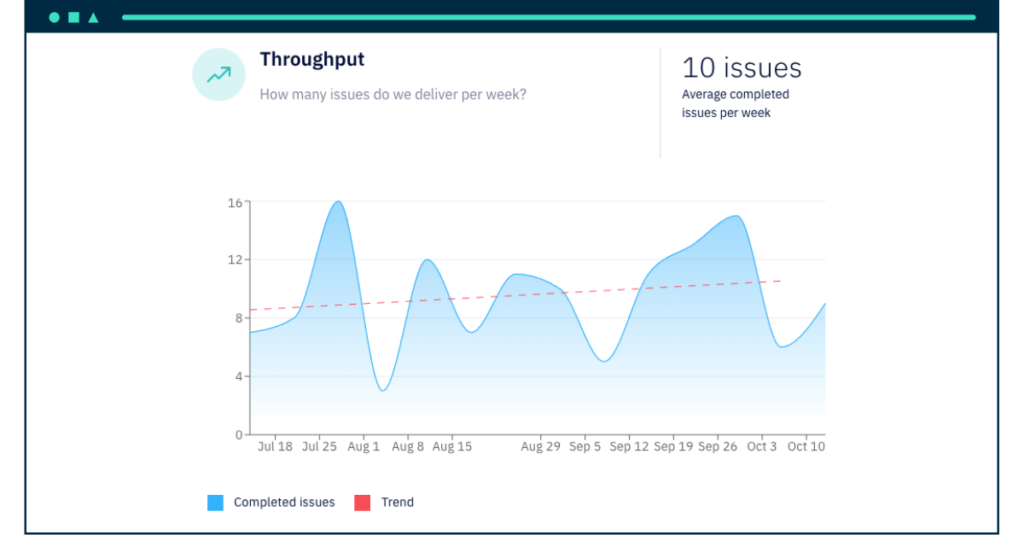
Task: Select the Oct 10 x-axis label
Action: (x=806, y=447)
